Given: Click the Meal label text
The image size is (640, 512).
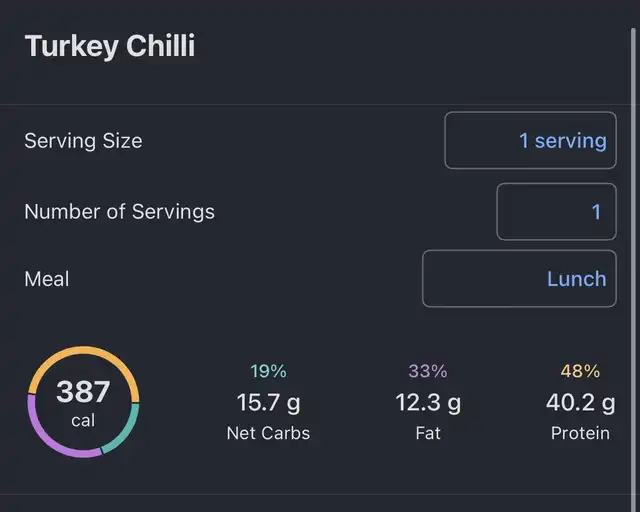Looking at the screenshot, I should (47, 279).
